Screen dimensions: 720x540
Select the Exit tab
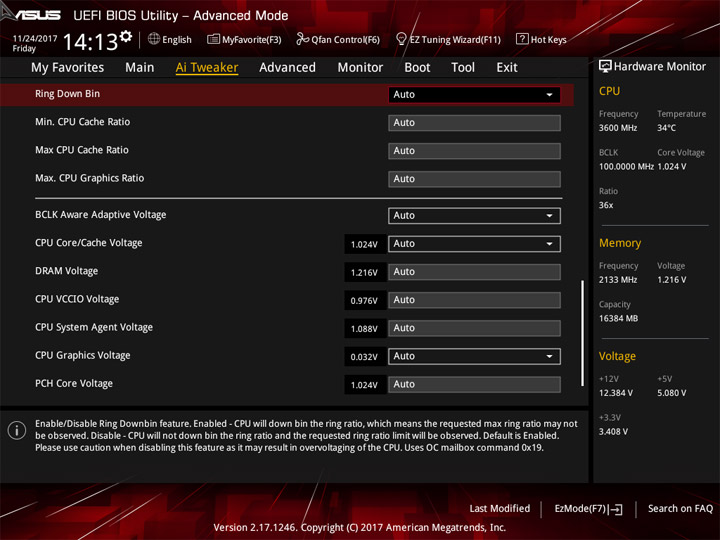[507, 68]
